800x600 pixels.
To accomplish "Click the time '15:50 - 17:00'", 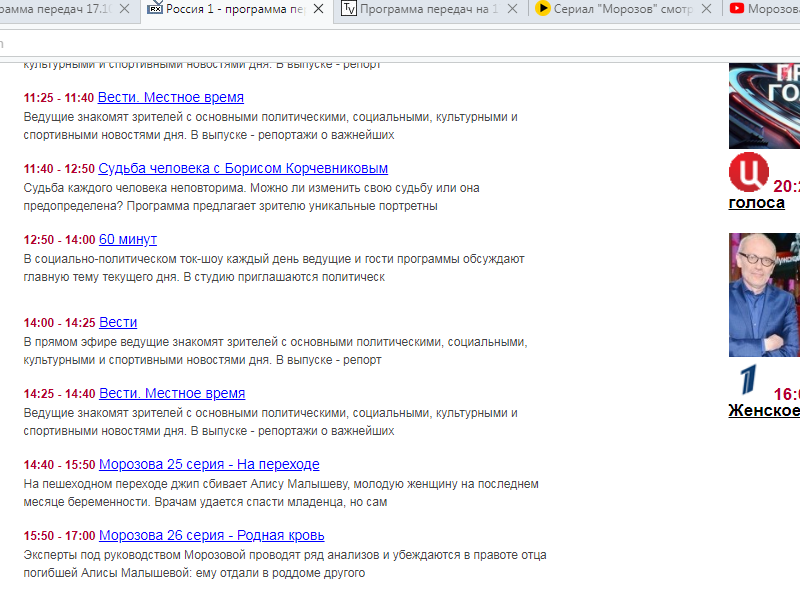I will pyautogui.click(x=60, y=535).
